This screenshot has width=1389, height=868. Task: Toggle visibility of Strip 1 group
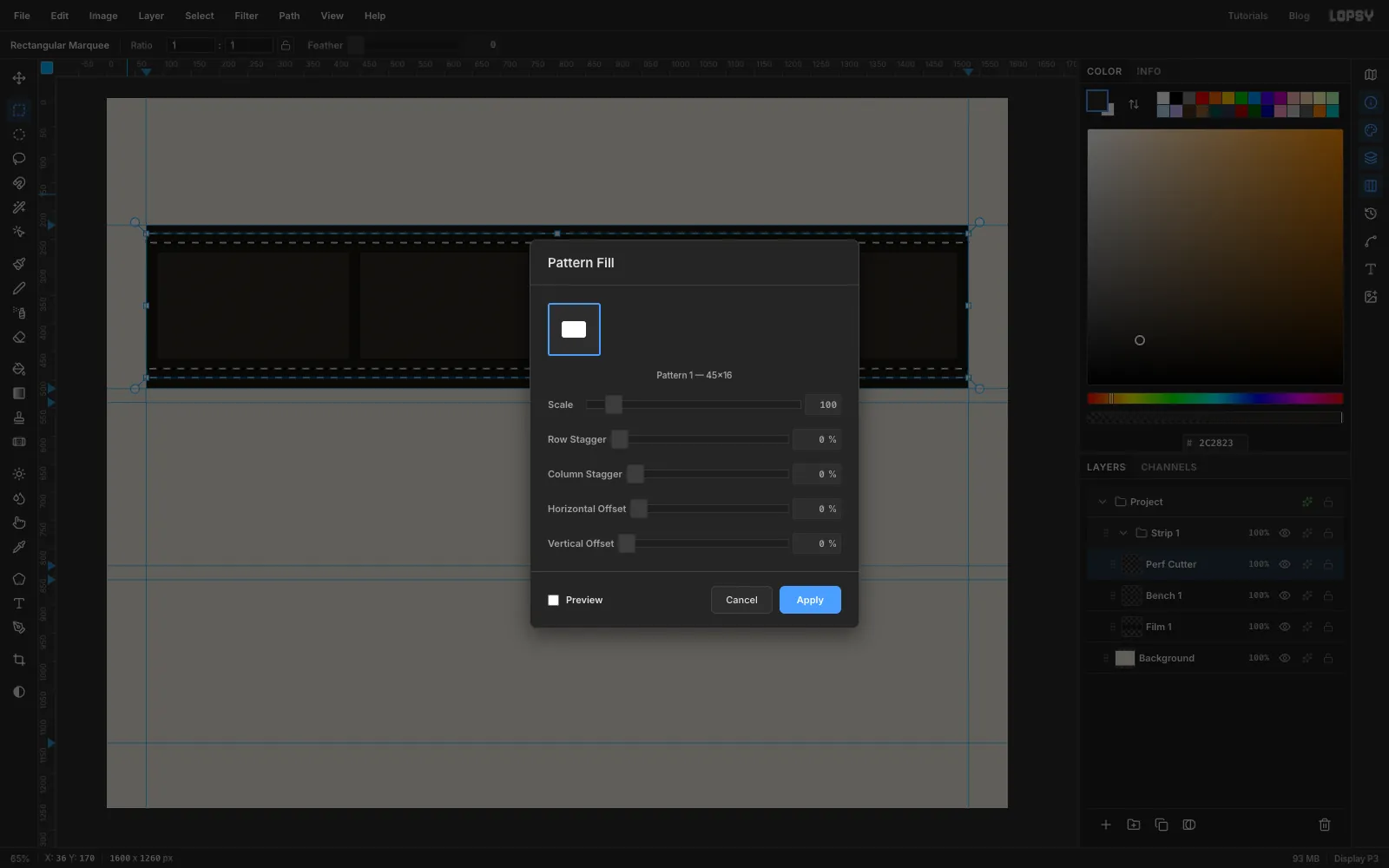pos(1285,533)
